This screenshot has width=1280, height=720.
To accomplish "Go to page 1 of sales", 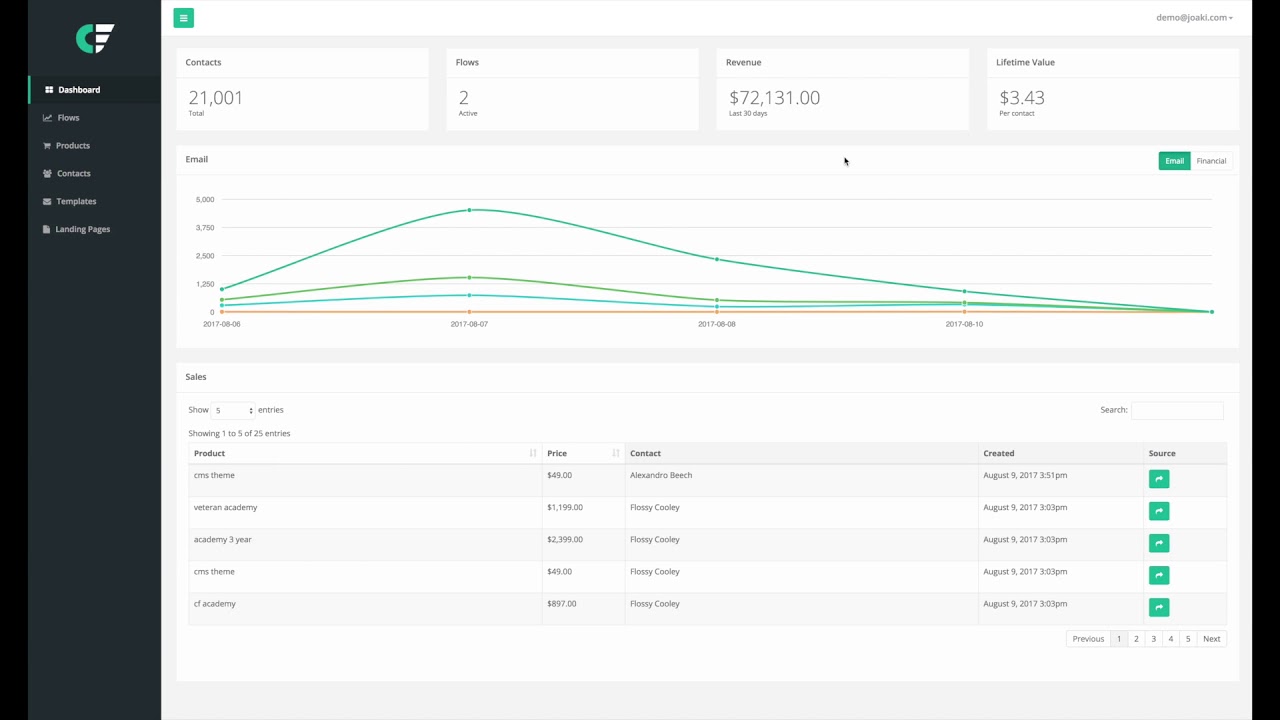I will pos(1119,639).
